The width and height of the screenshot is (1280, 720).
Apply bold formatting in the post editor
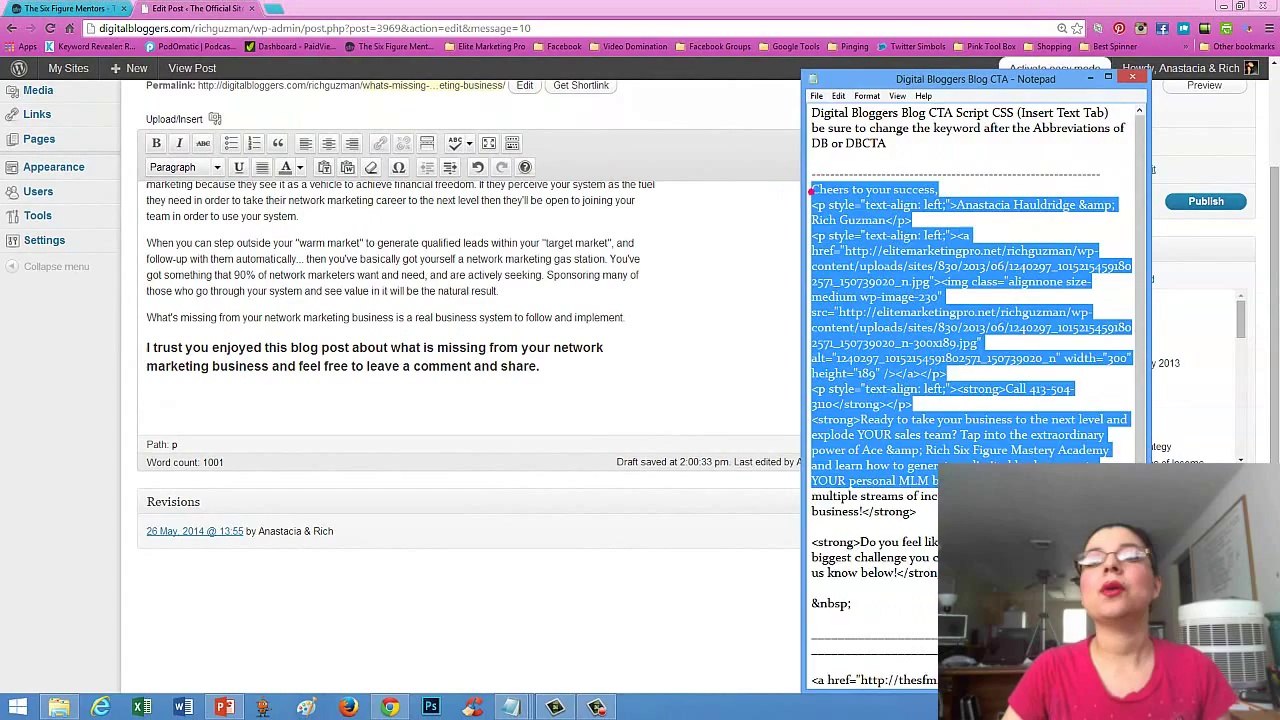click(156, 143)
